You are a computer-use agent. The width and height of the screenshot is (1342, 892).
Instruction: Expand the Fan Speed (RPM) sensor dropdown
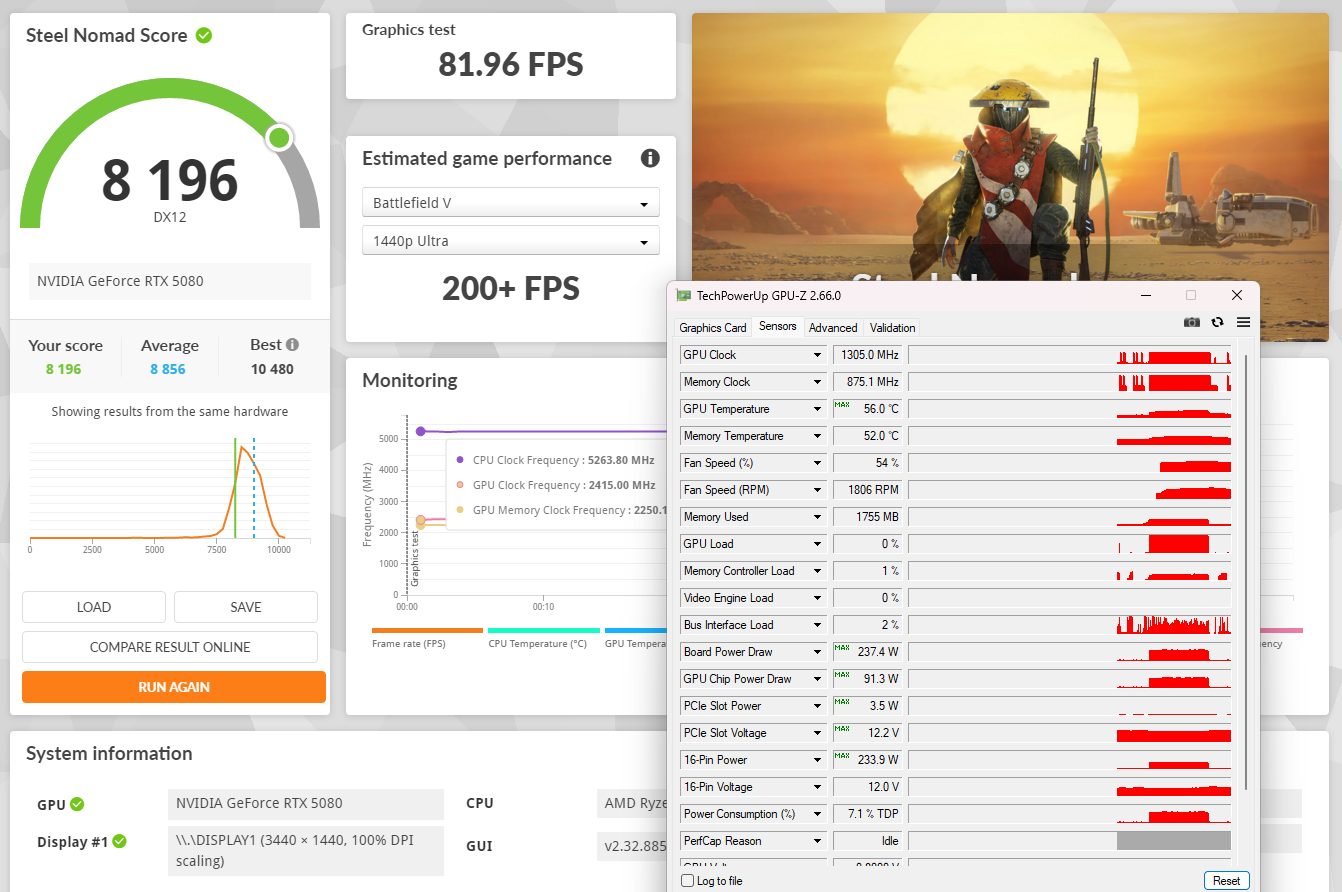817,490
